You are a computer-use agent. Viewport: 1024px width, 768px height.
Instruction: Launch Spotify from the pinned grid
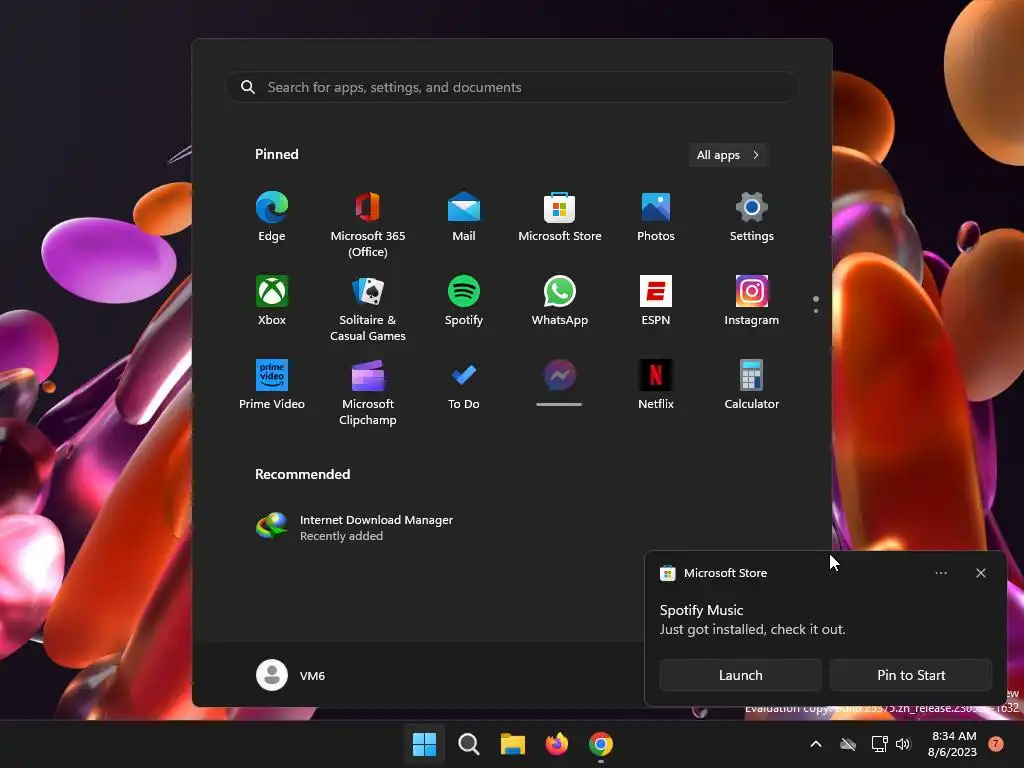[x=464, y=301]
